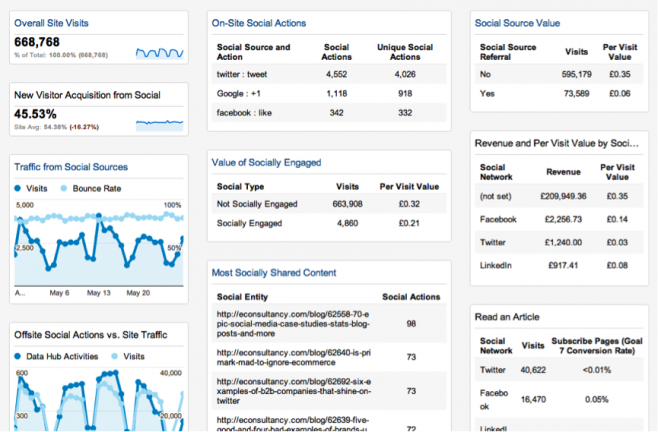Select the 'Google : +1' row
This screenshot has height=432, width=658.
pos(329,94)
